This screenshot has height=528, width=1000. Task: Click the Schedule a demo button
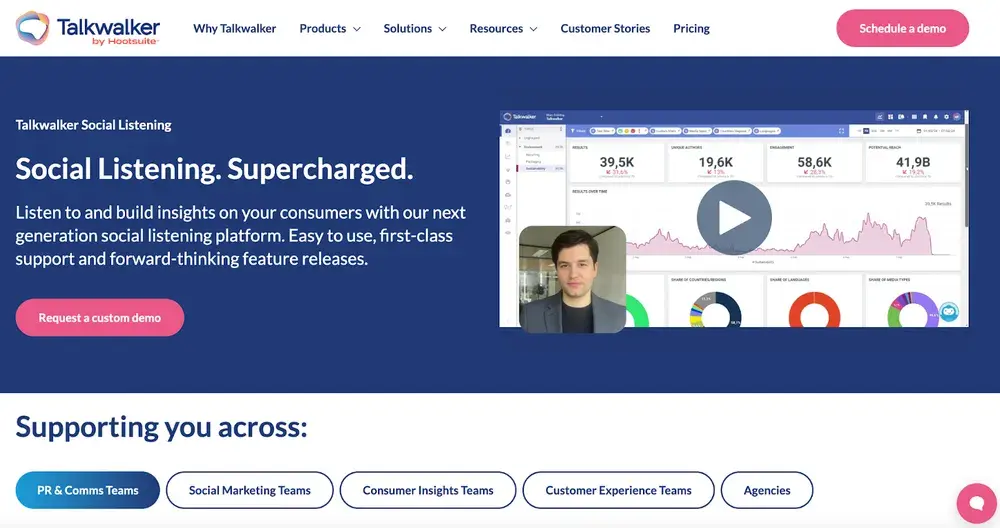[902, 28]
